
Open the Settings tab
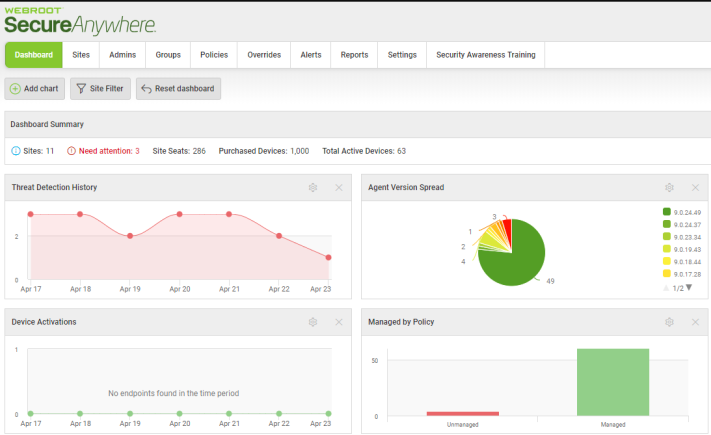pos(402,55)
